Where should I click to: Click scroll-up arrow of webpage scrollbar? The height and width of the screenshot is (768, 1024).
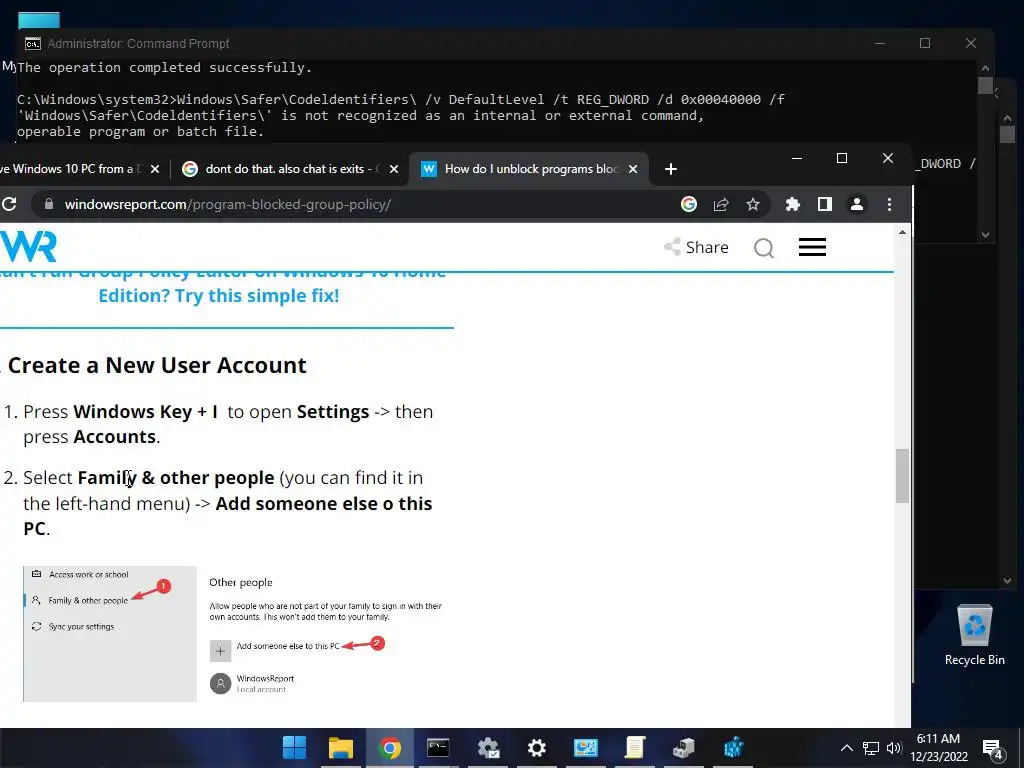(903, 232)
